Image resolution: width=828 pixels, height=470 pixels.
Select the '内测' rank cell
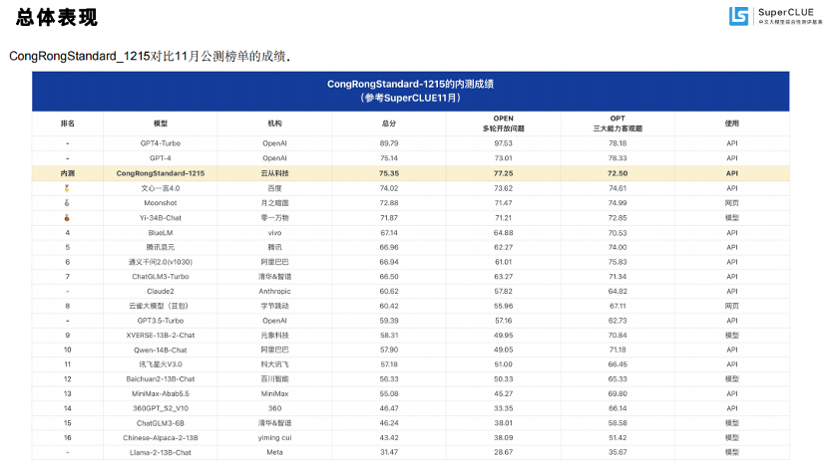(68, 173)
